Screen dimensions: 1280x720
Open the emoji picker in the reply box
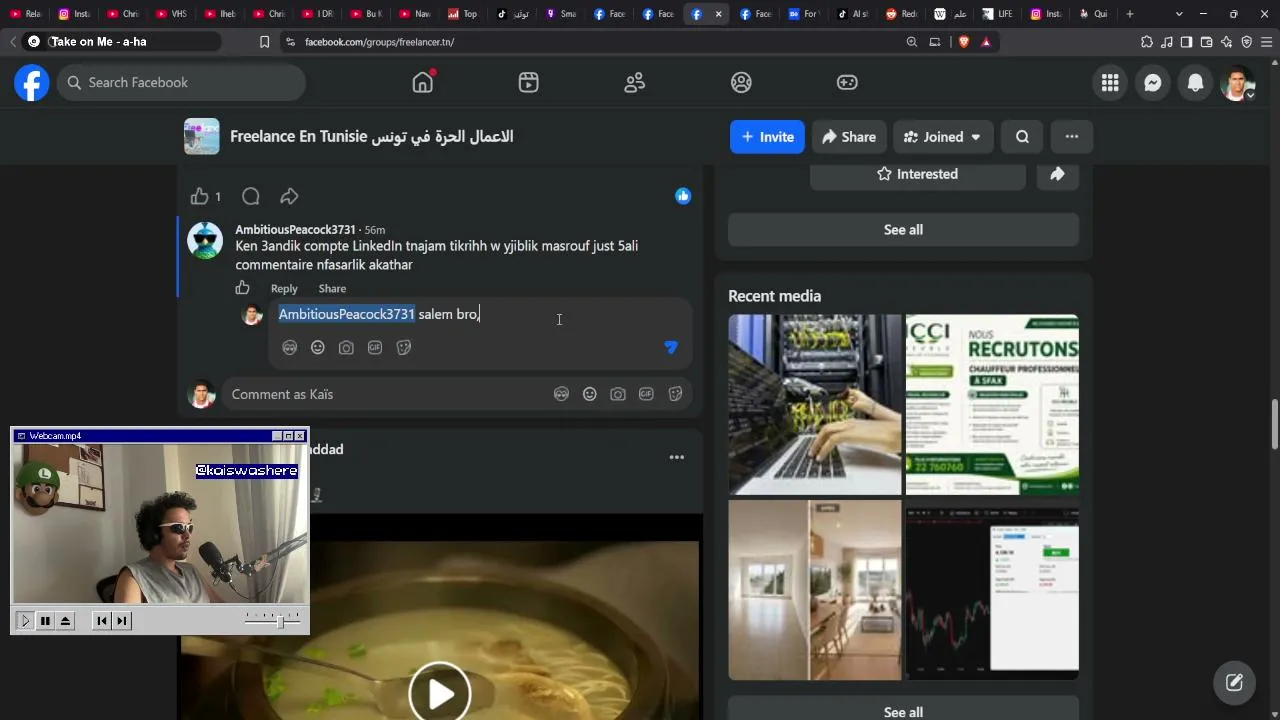318,347
